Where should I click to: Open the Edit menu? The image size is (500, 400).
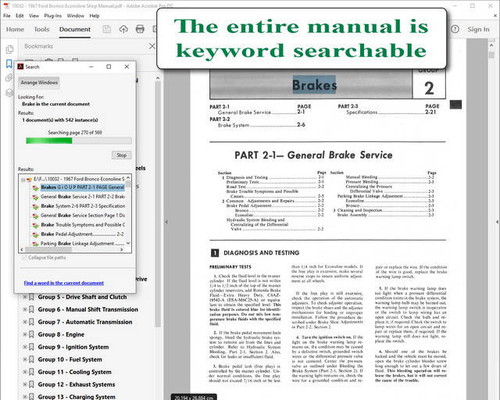click(x=20, y=16)
